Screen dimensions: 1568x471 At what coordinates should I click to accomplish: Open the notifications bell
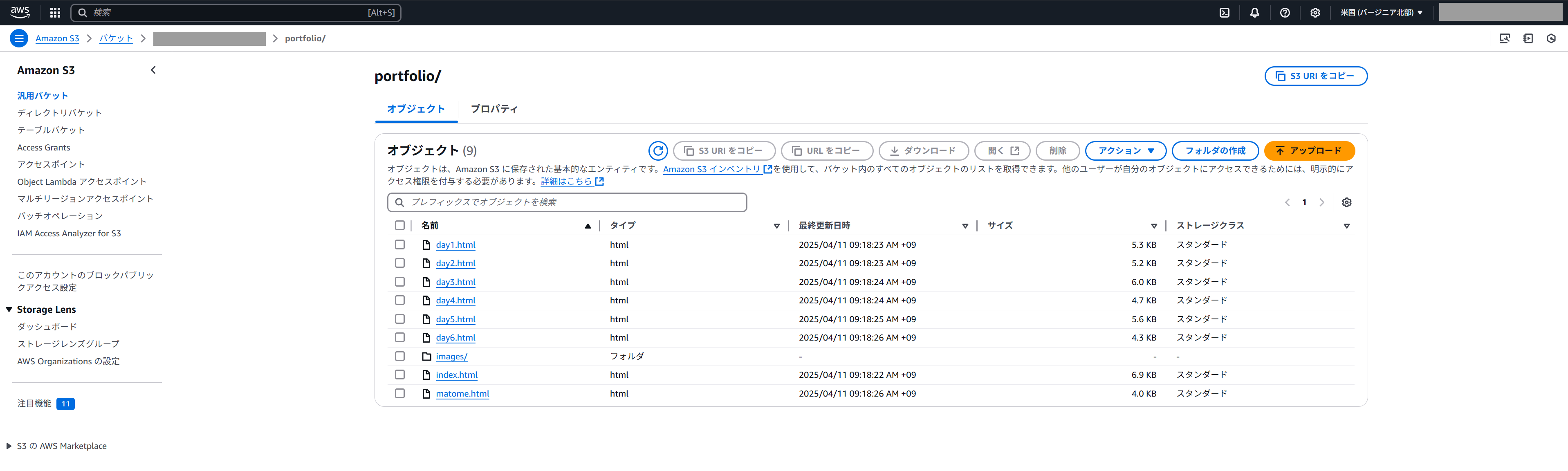click(x=1254, y=12)
